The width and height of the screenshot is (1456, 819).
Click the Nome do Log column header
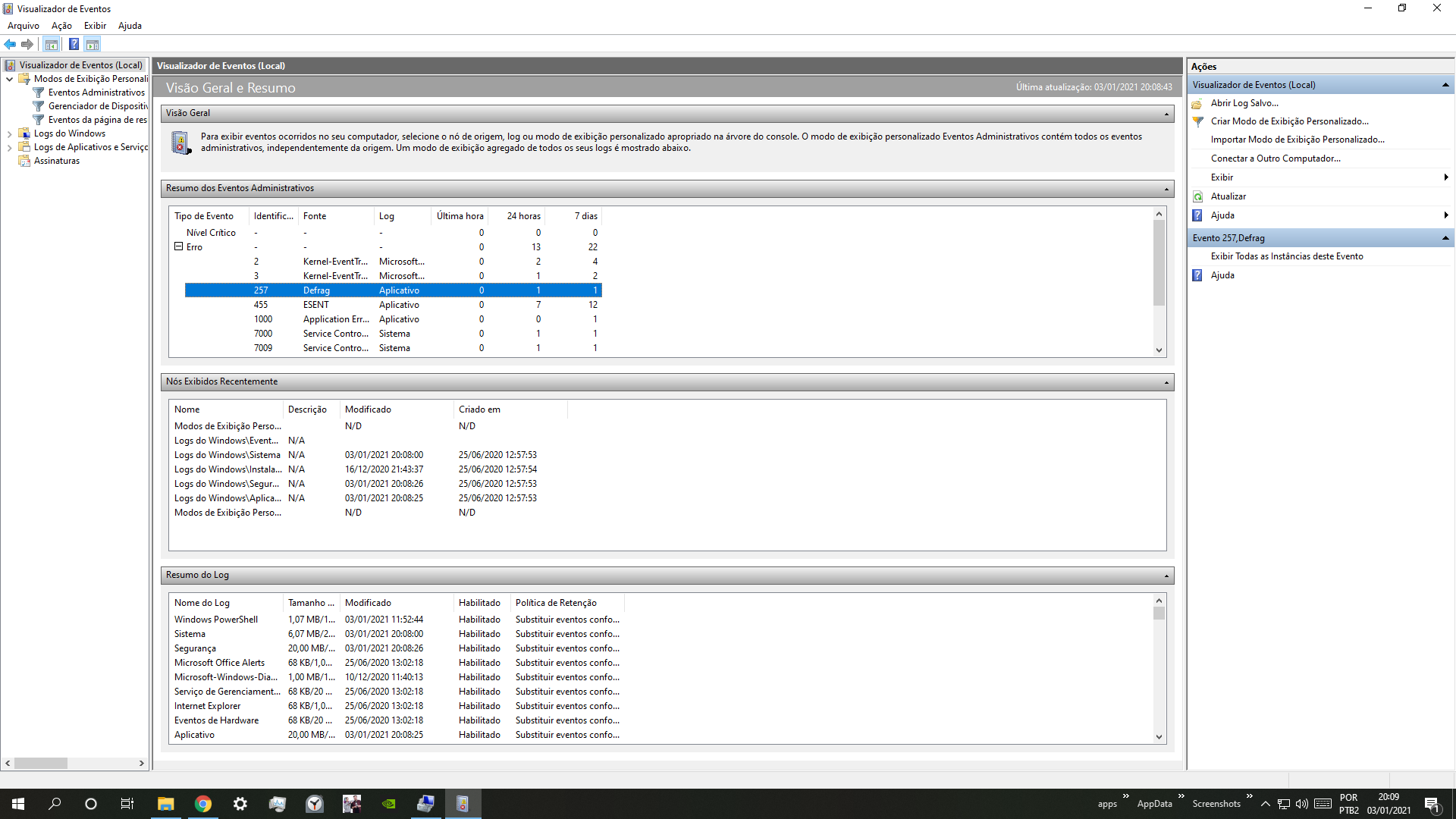(226, 603)
